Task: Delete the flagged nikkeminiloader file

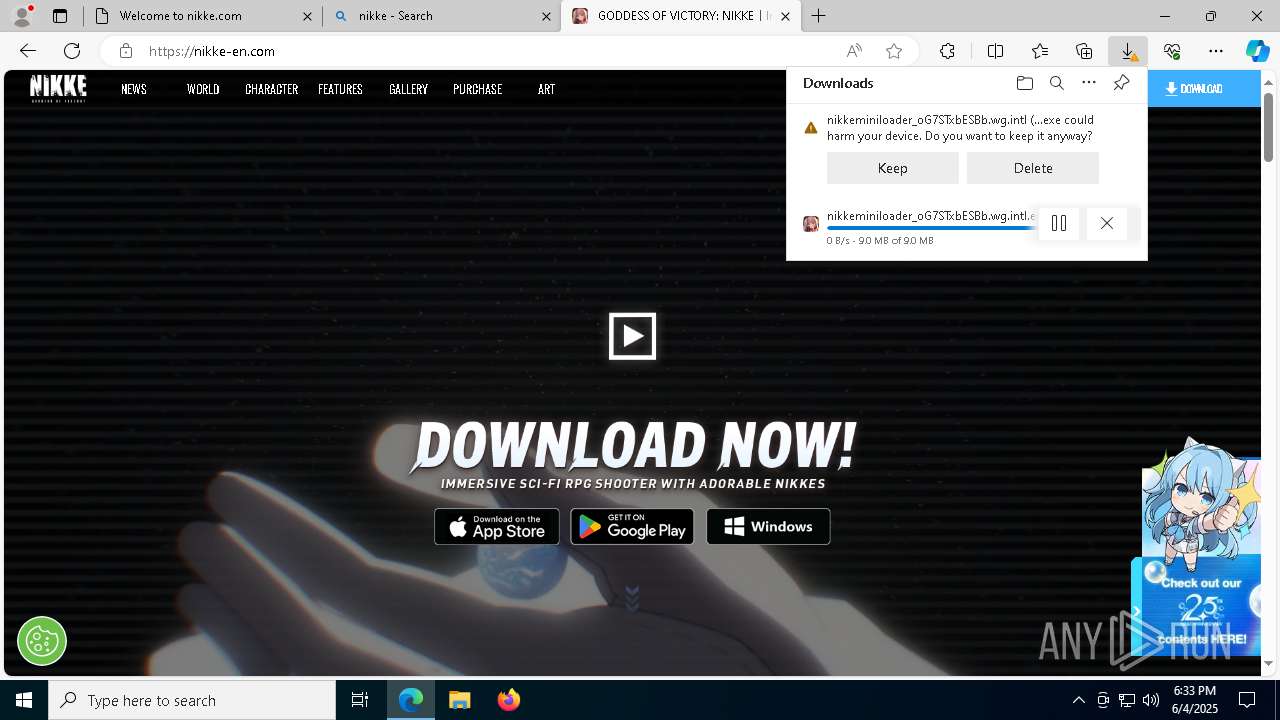Action: pyautogui.click(x=1033, y=168)
